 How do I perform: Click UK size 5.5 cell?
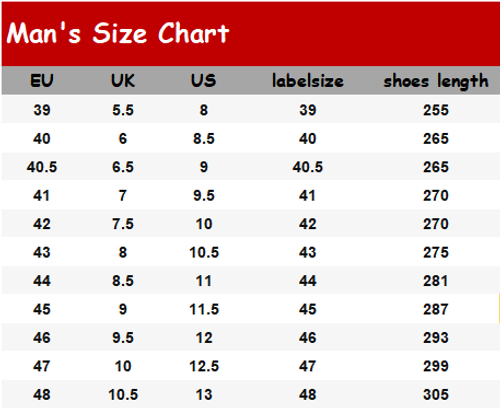coord(123,110)
